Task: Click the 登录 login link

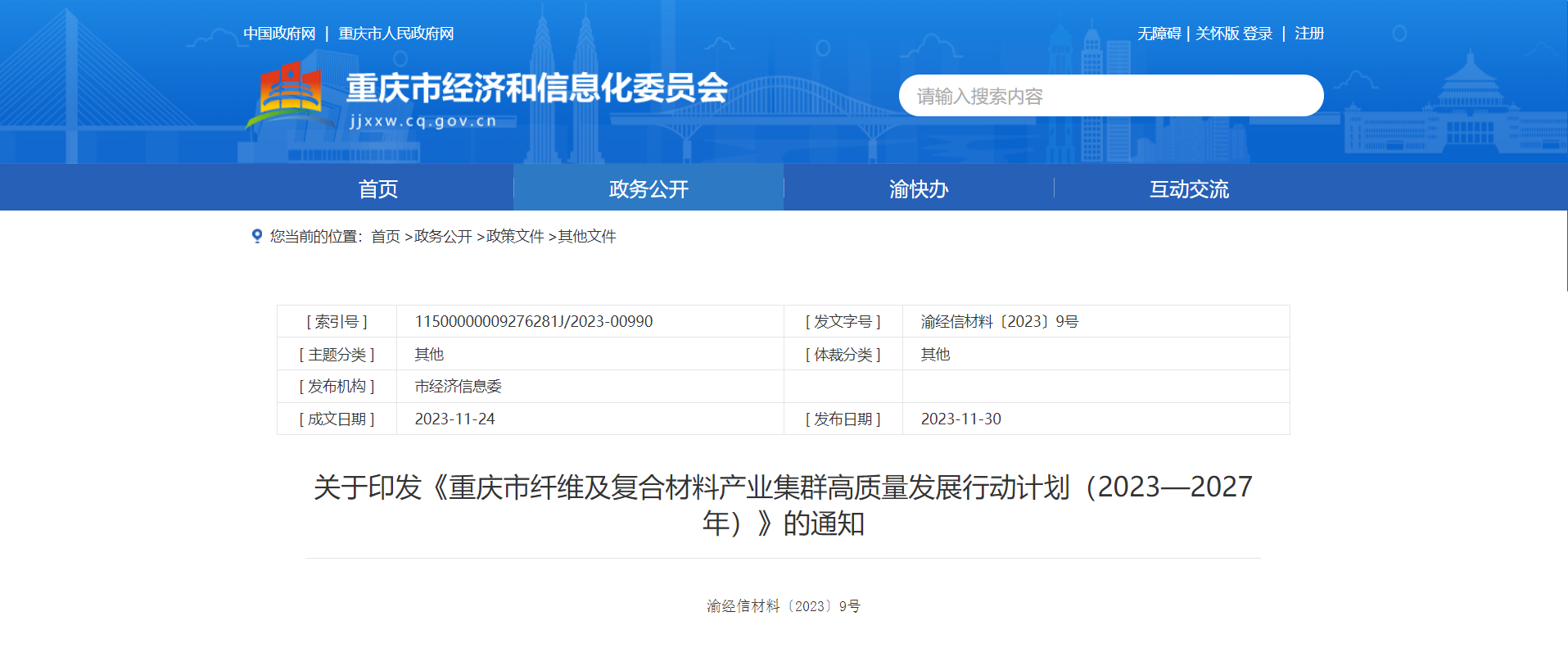Action: [x=1258, y=34]
